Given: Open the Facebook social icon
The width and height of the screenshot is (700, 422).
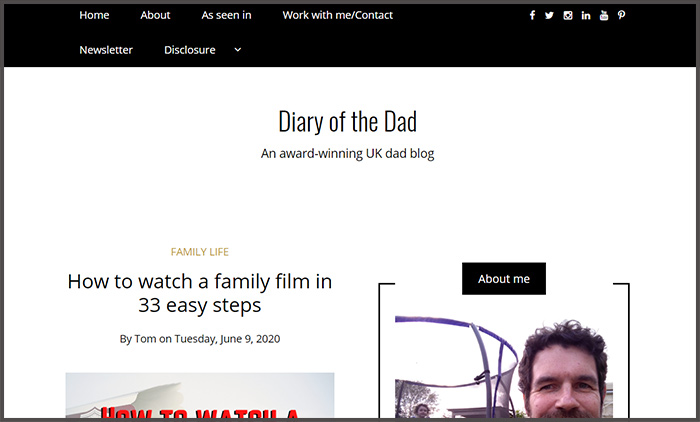Looking at the screenshot, I should tap(532, 16).
